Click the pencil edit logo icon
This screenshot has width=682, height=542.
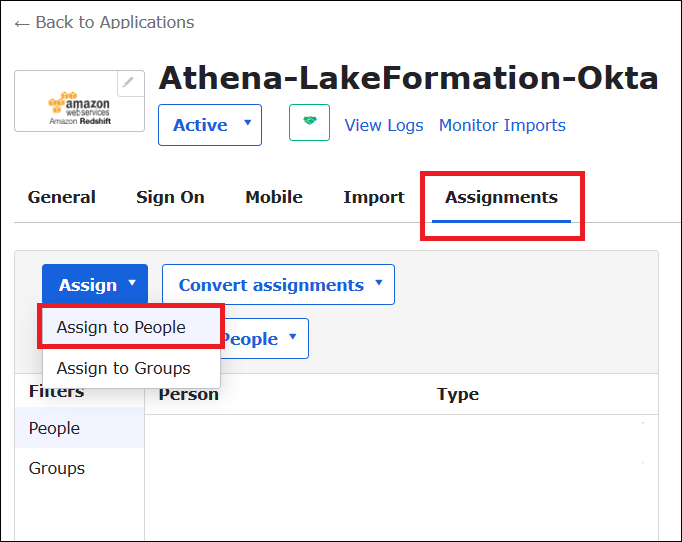pyautogui.click(x=130, y=83)
